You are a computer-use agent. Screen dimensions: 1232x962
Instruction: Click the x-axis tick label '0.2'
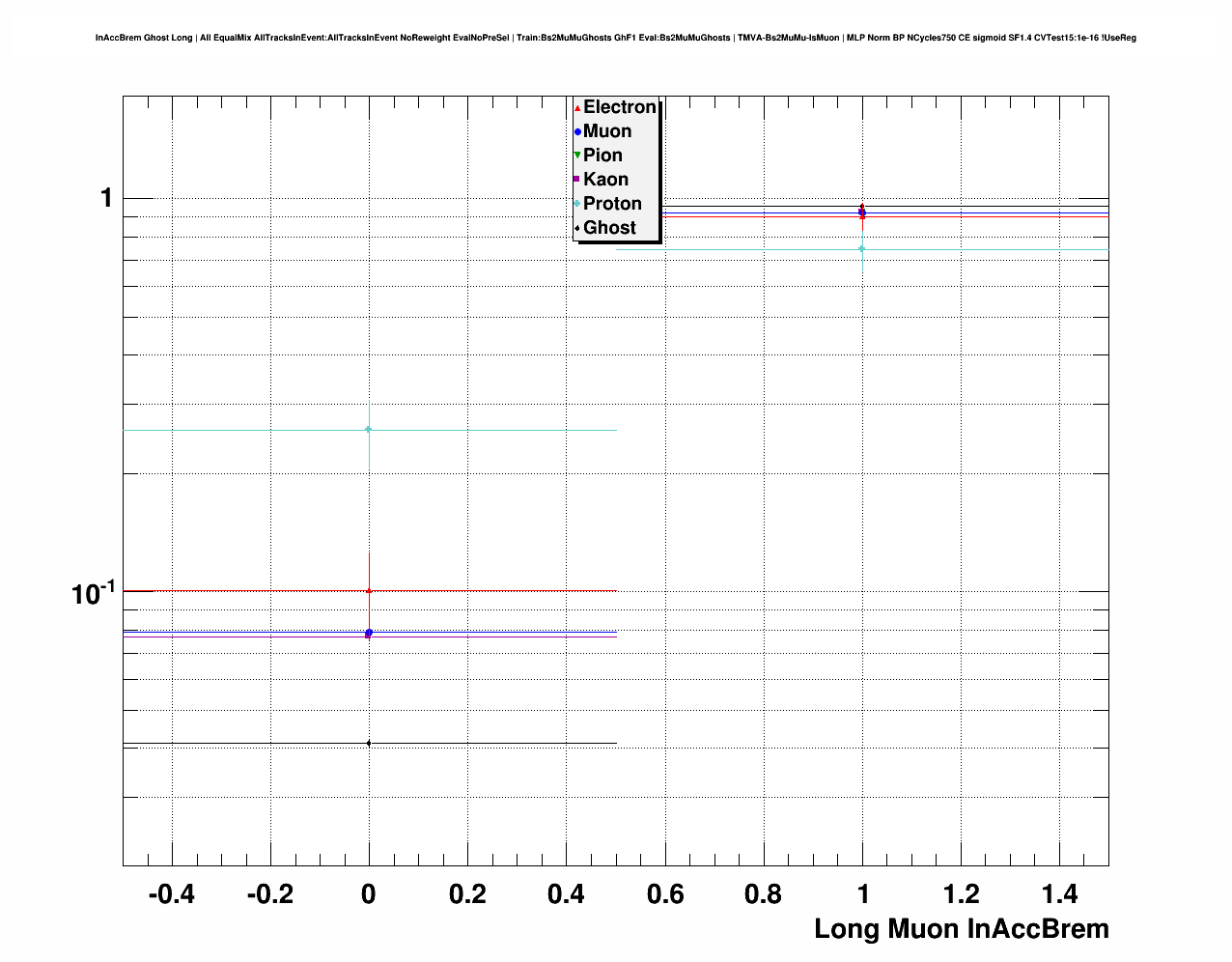point(467,894)
